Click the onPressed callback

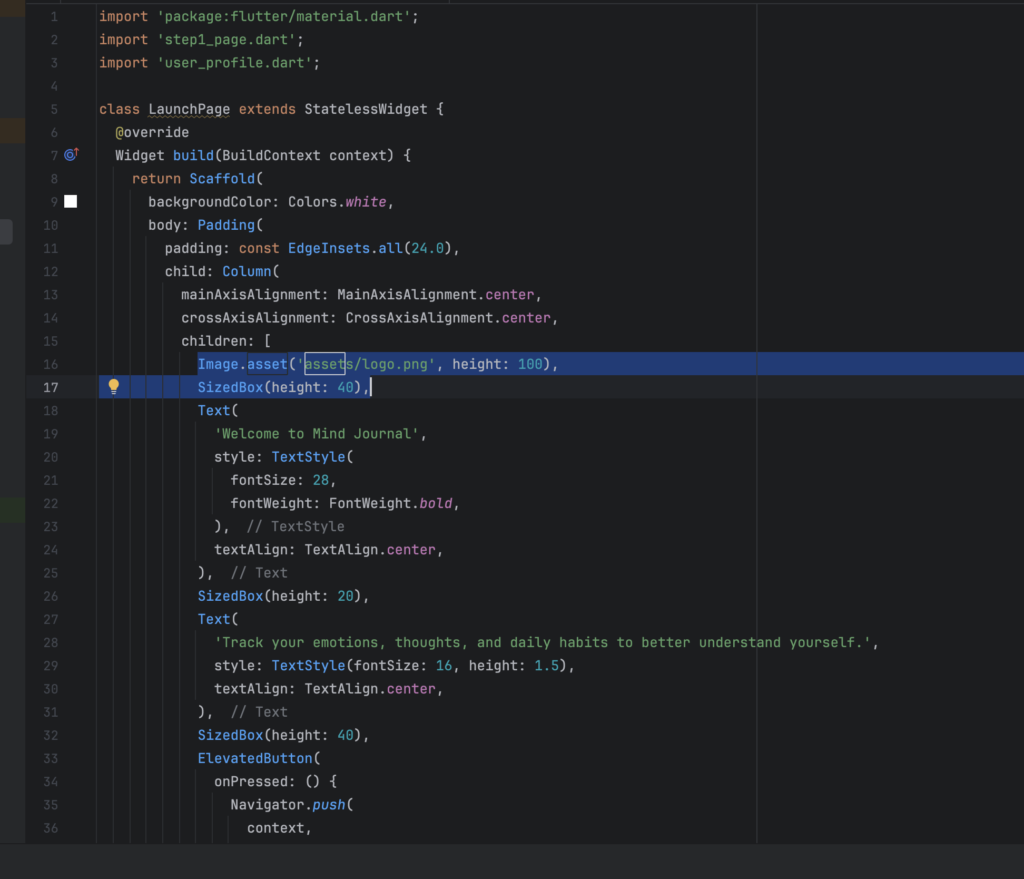click(251, 782)
